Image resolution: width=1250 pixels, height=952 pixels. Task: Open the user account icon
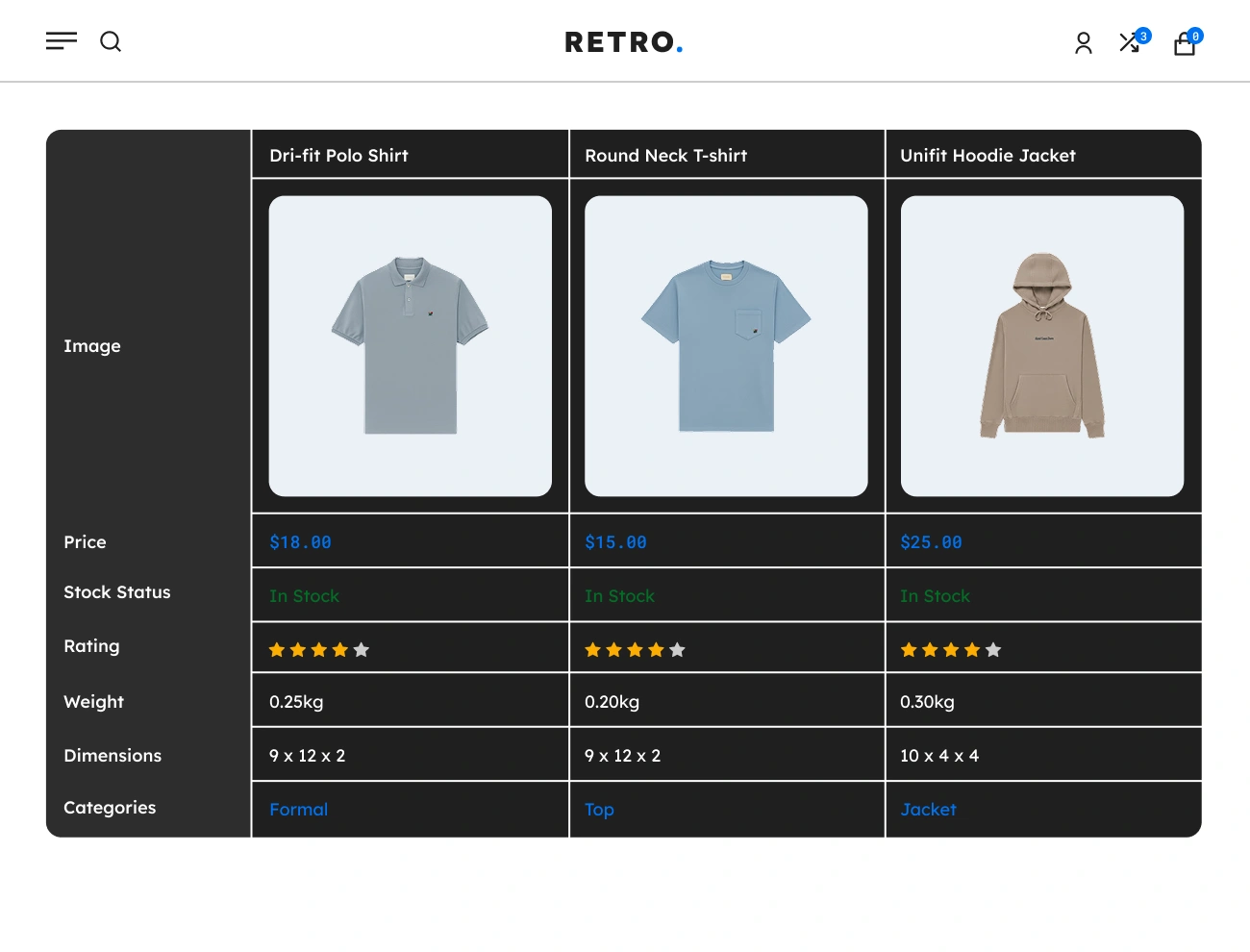click(x=1084, y=43)
